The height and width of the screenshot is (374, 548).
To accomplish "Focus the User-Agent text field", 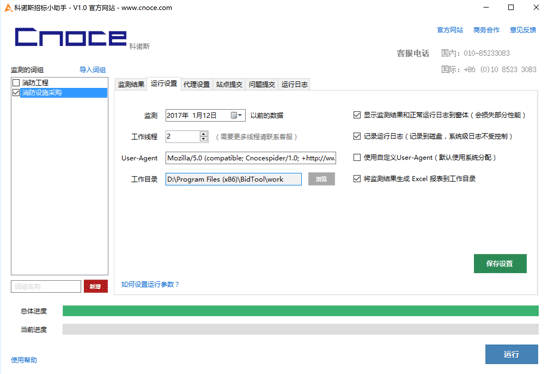I will pos(251,158).
